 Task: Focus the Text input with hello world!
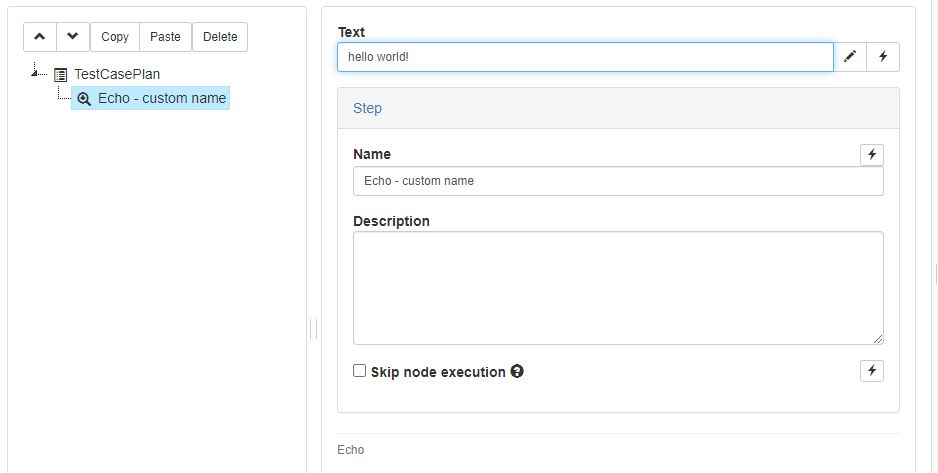coord(585,57)
